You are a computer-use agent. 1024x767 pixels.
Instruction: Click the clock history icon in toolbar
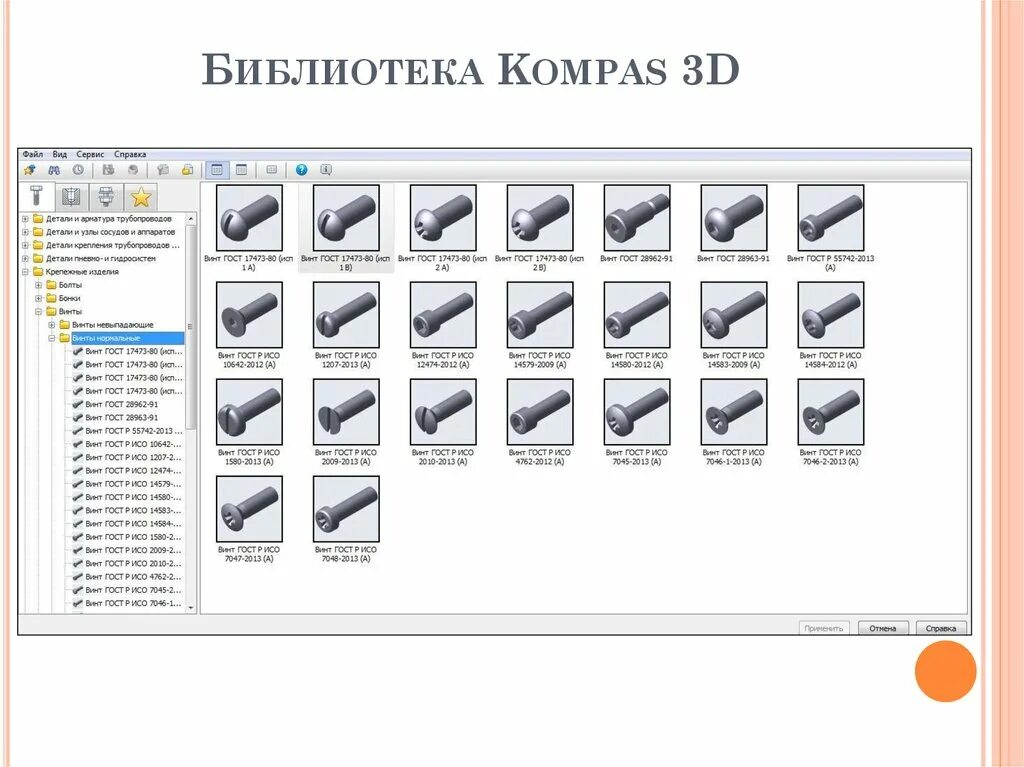tap(78, 170)
